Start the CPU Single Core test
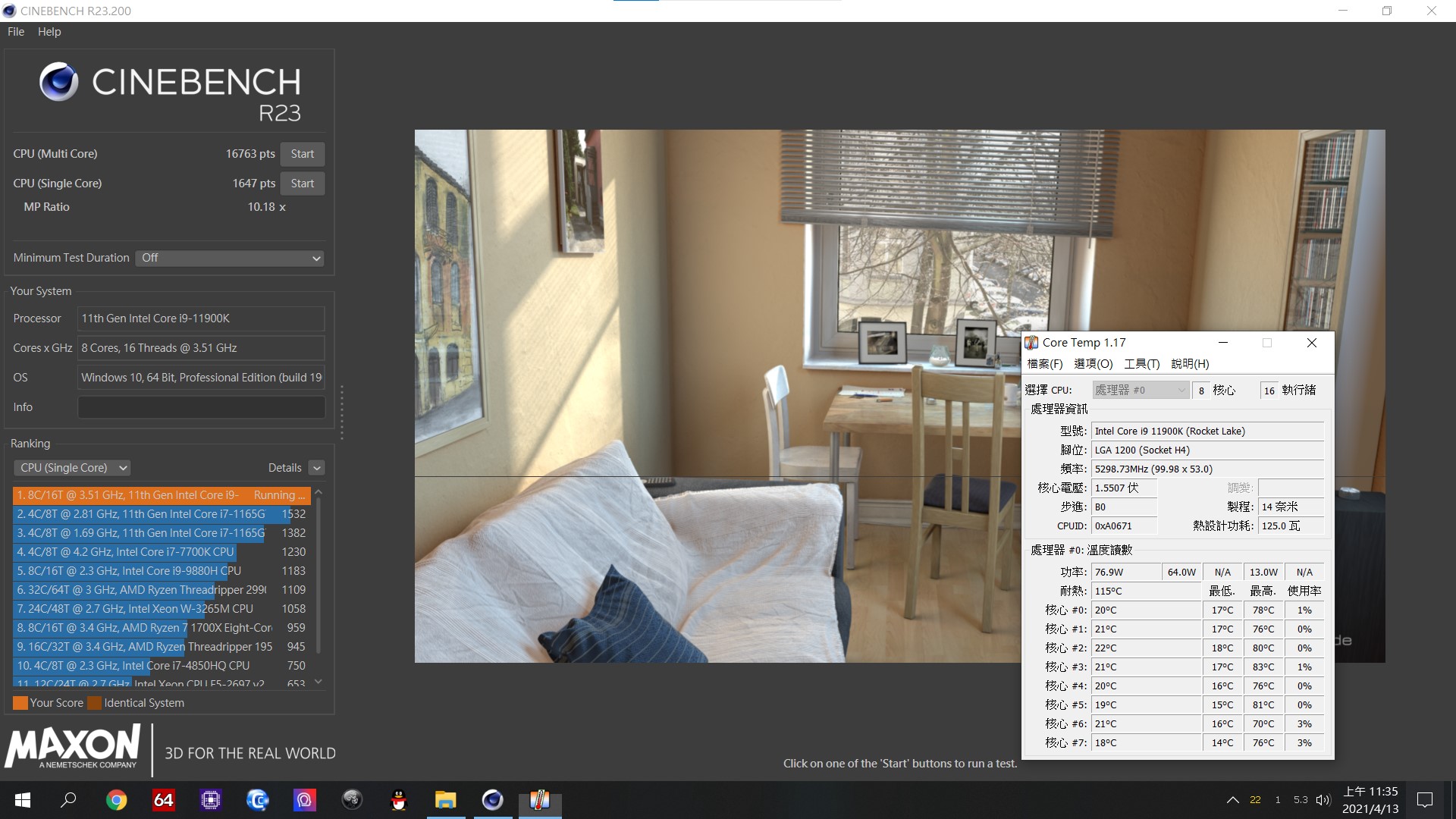Image resolution: width=1456 pixels, height=819 pixels. point(302,184)
